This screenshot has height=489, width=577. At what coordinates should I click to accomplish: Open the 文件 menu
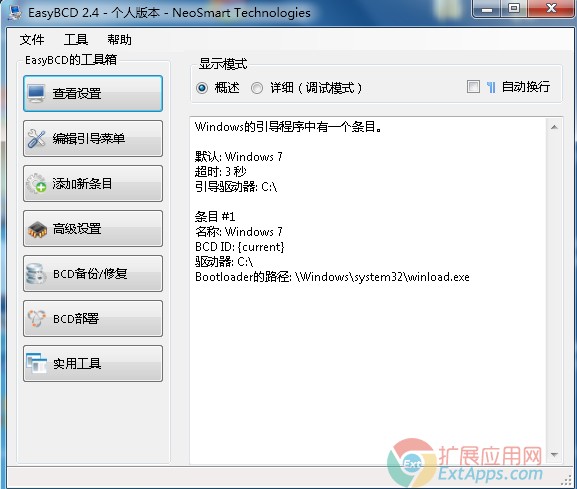(32, 39)
